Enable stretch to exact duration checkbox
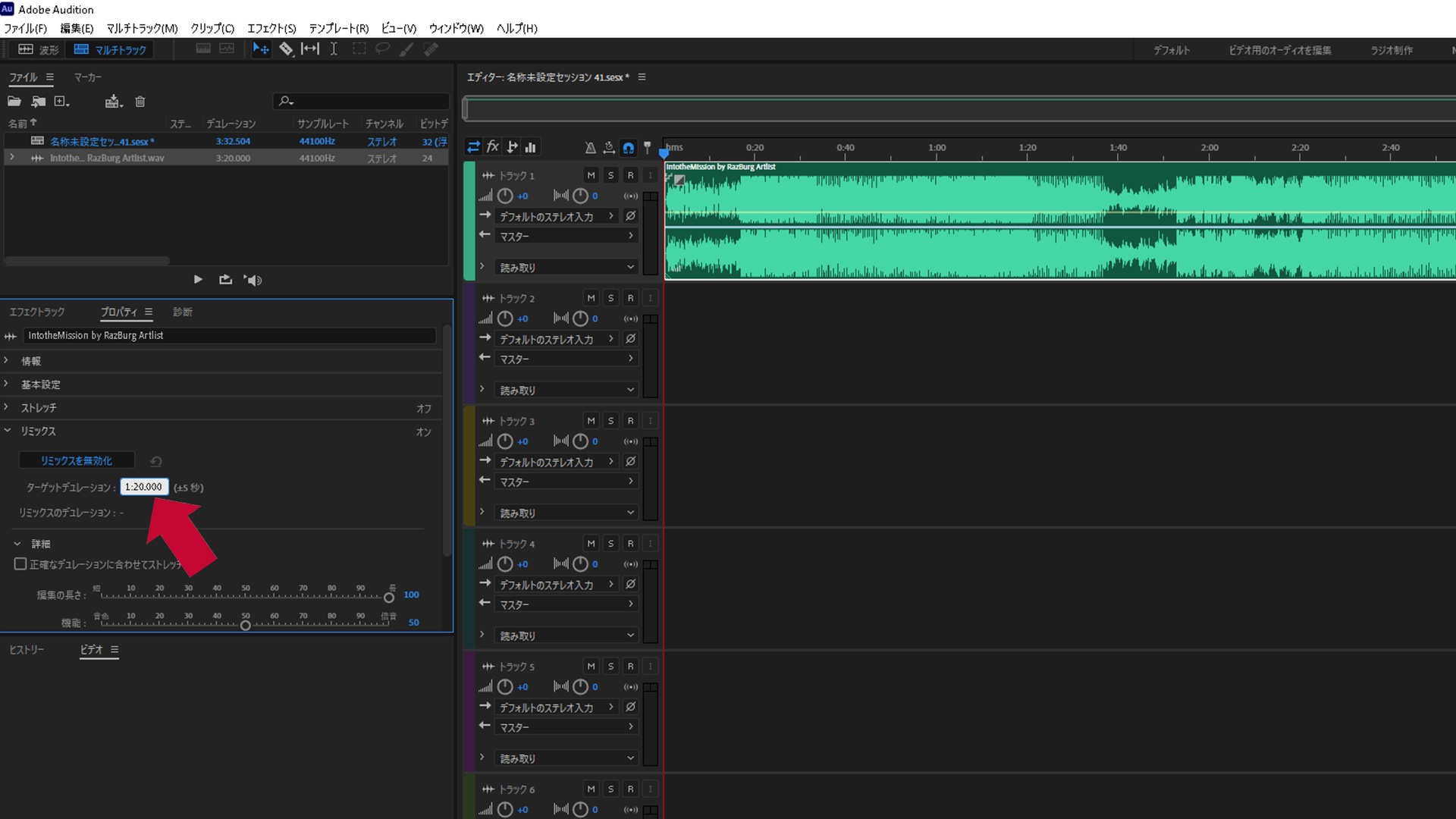 click(x=20, y=564)
